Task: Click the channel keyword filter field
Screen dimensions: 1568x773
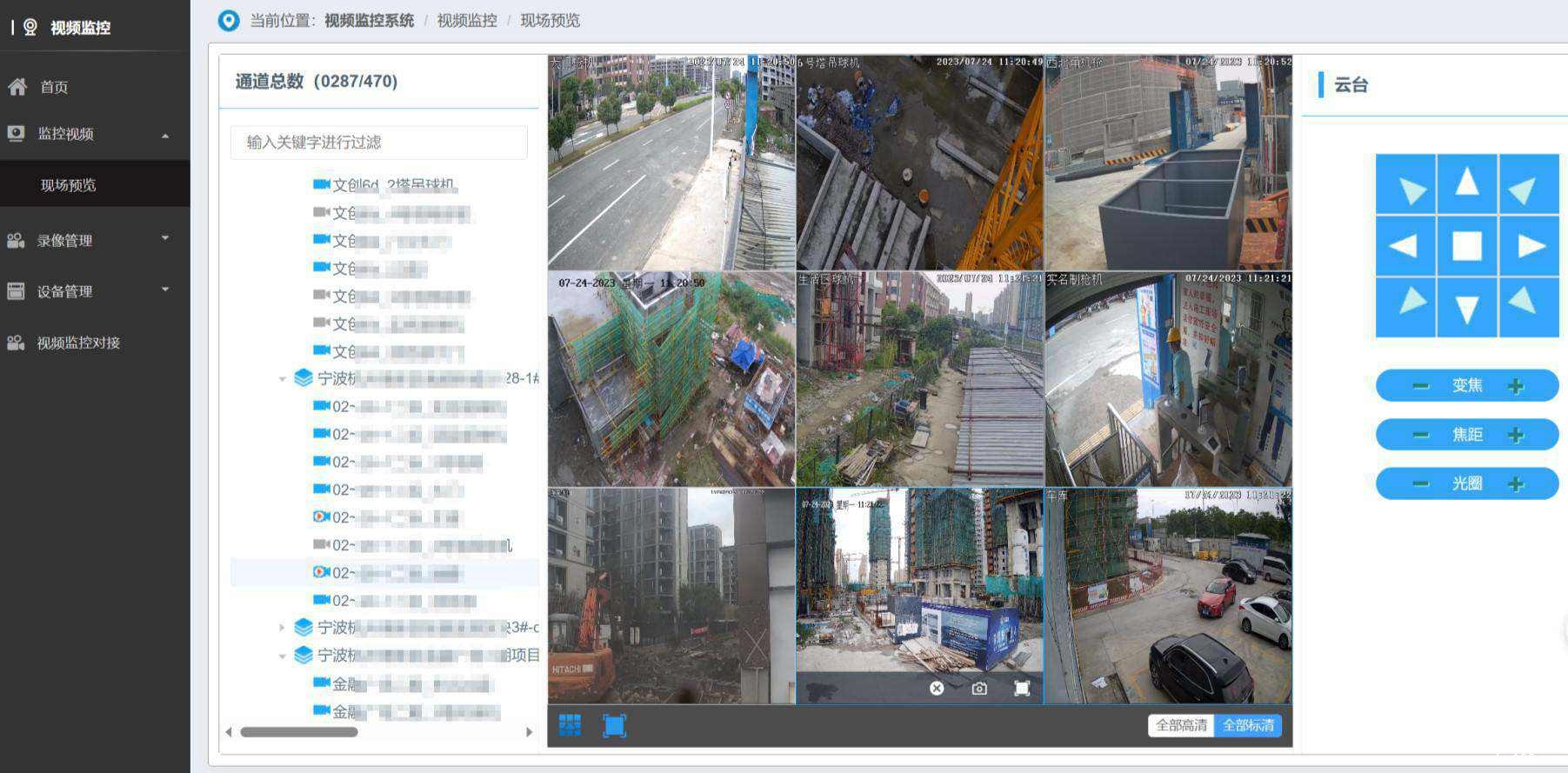Action: click(378, 143)
